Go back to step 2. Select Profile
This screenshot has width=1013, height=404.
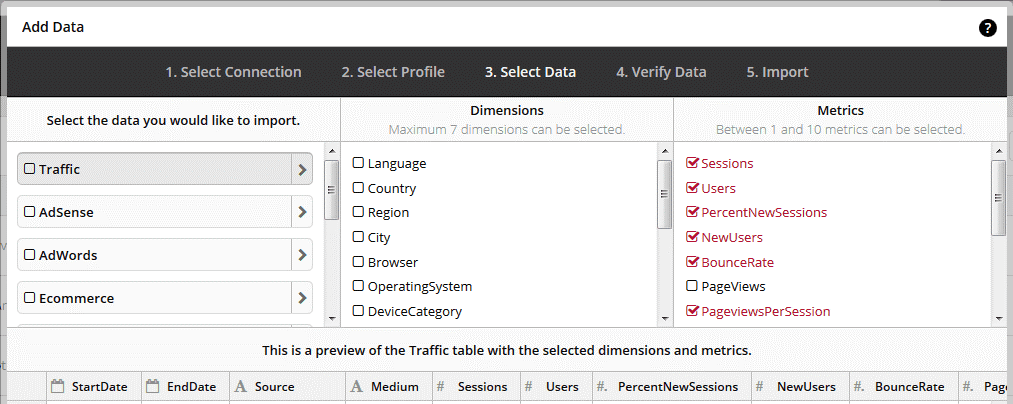pos(393,72)
